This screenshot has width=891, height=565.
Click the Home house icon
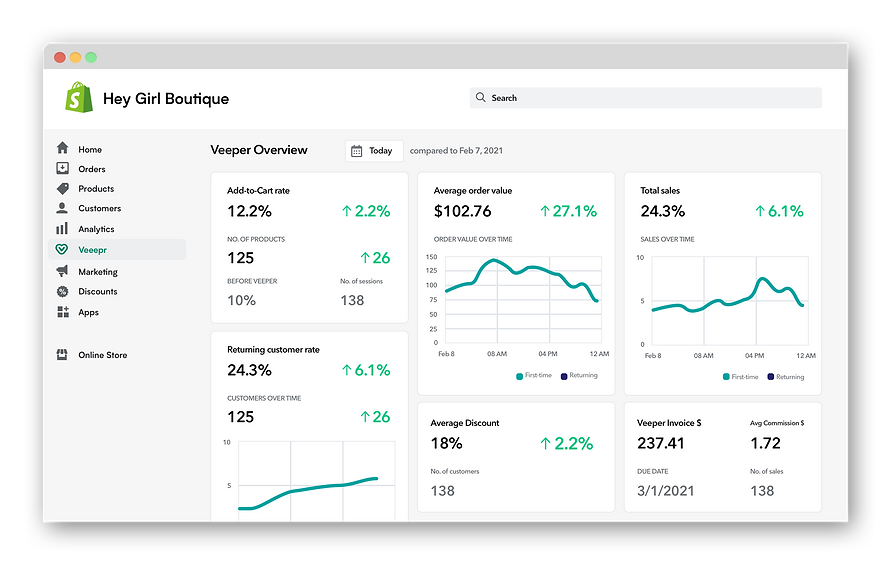click(63, 148)
